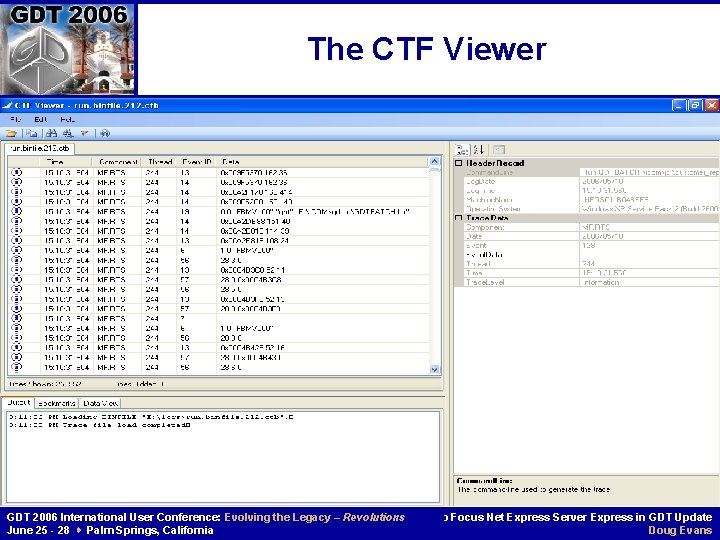Image resolution: width=720 pixels, height=540 pixels.
Task: Collapse the Header Record category
Action: point(458,163)
